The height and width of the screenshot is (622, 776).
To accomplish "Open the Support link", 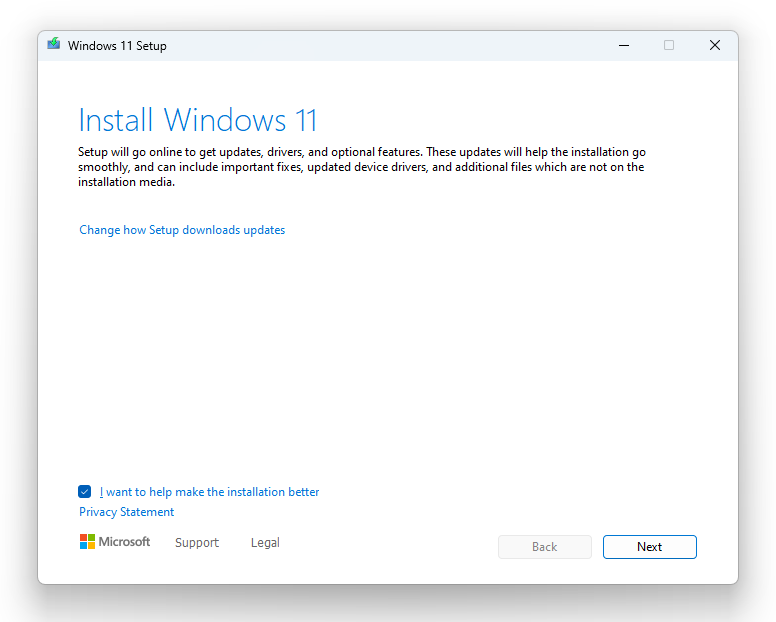I will (x=197, y=543).
